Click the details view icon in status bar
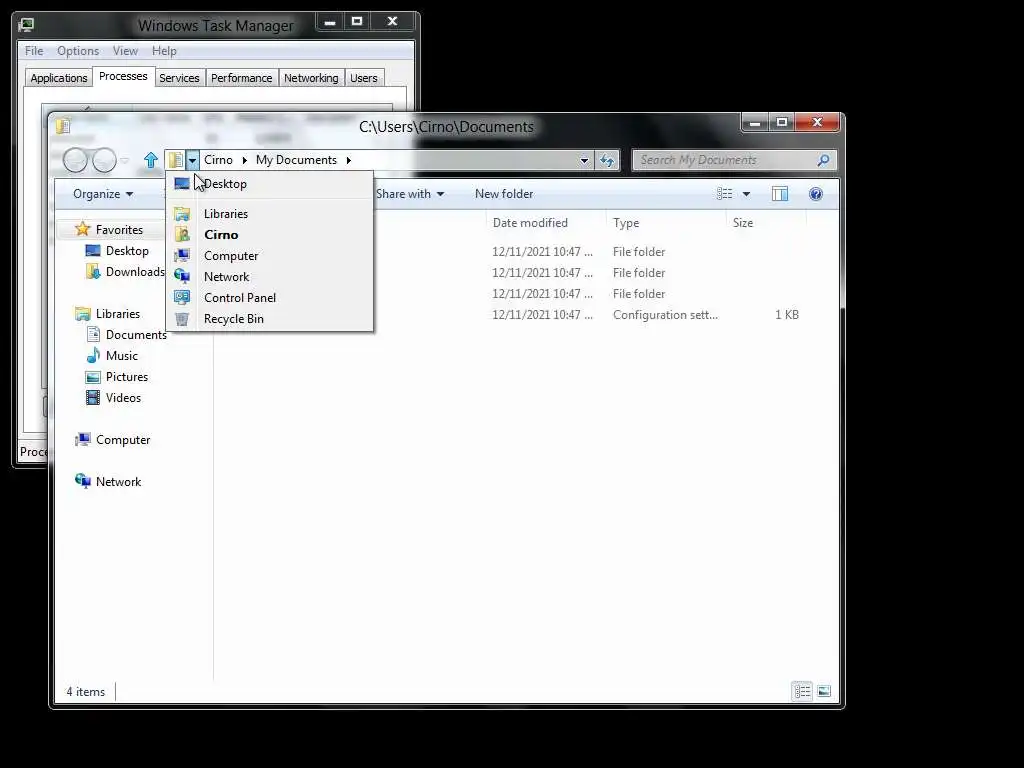This screenshot has width=1024, height=768. (x=803, y=691)
